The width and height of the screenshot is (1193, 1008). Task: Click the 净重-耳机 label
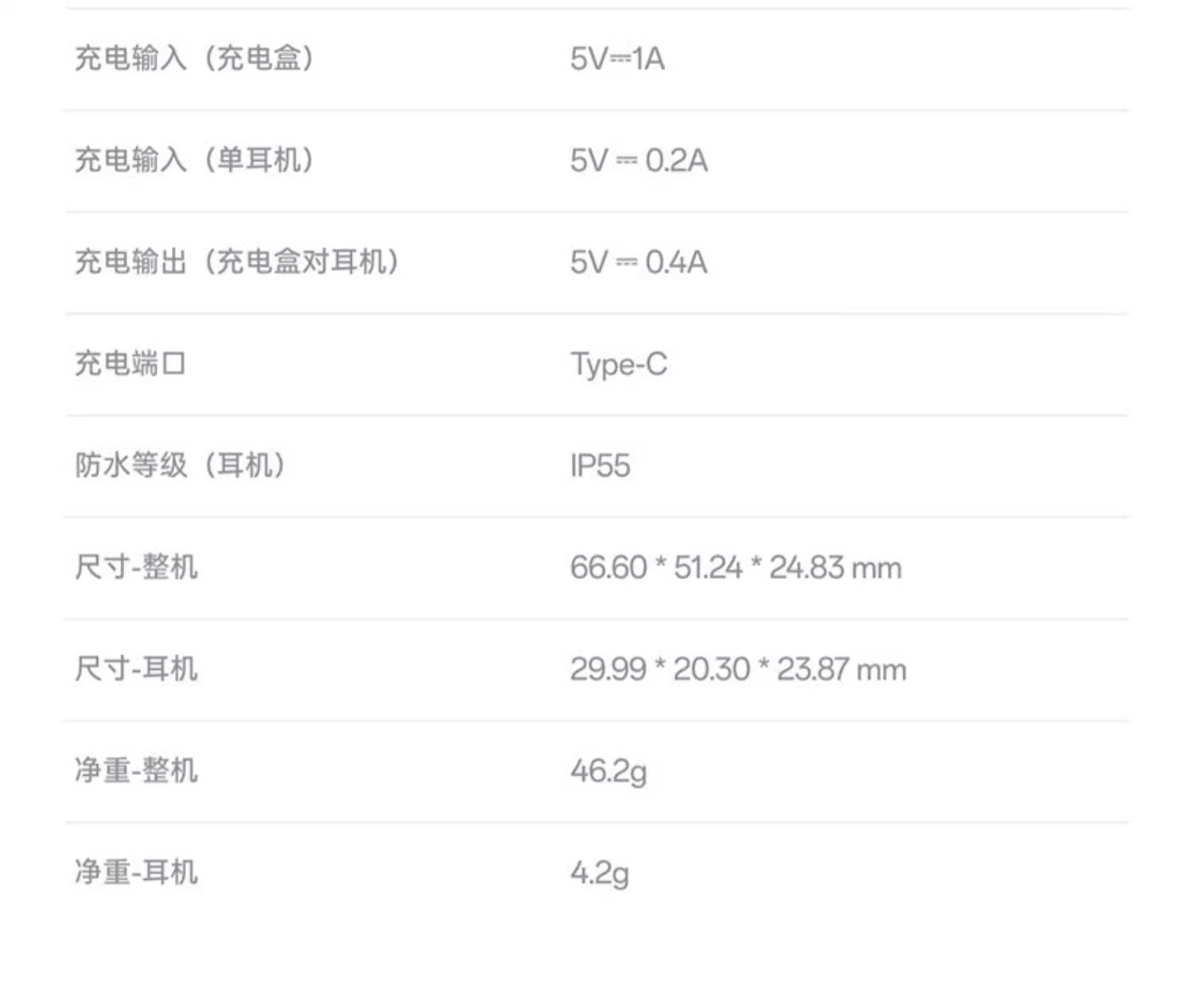pyautogui.click(x=136, y=872)
